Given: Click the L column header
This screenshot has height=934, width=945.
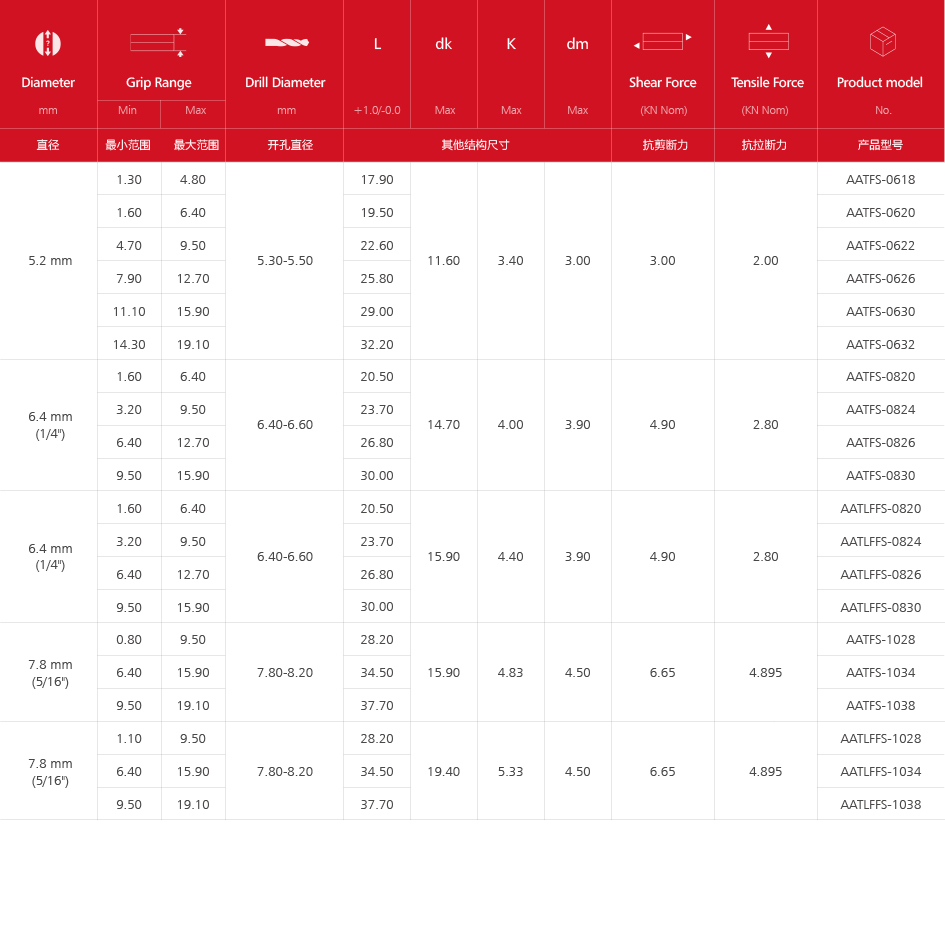Looking at the screenshot, I should coord(377,44).
